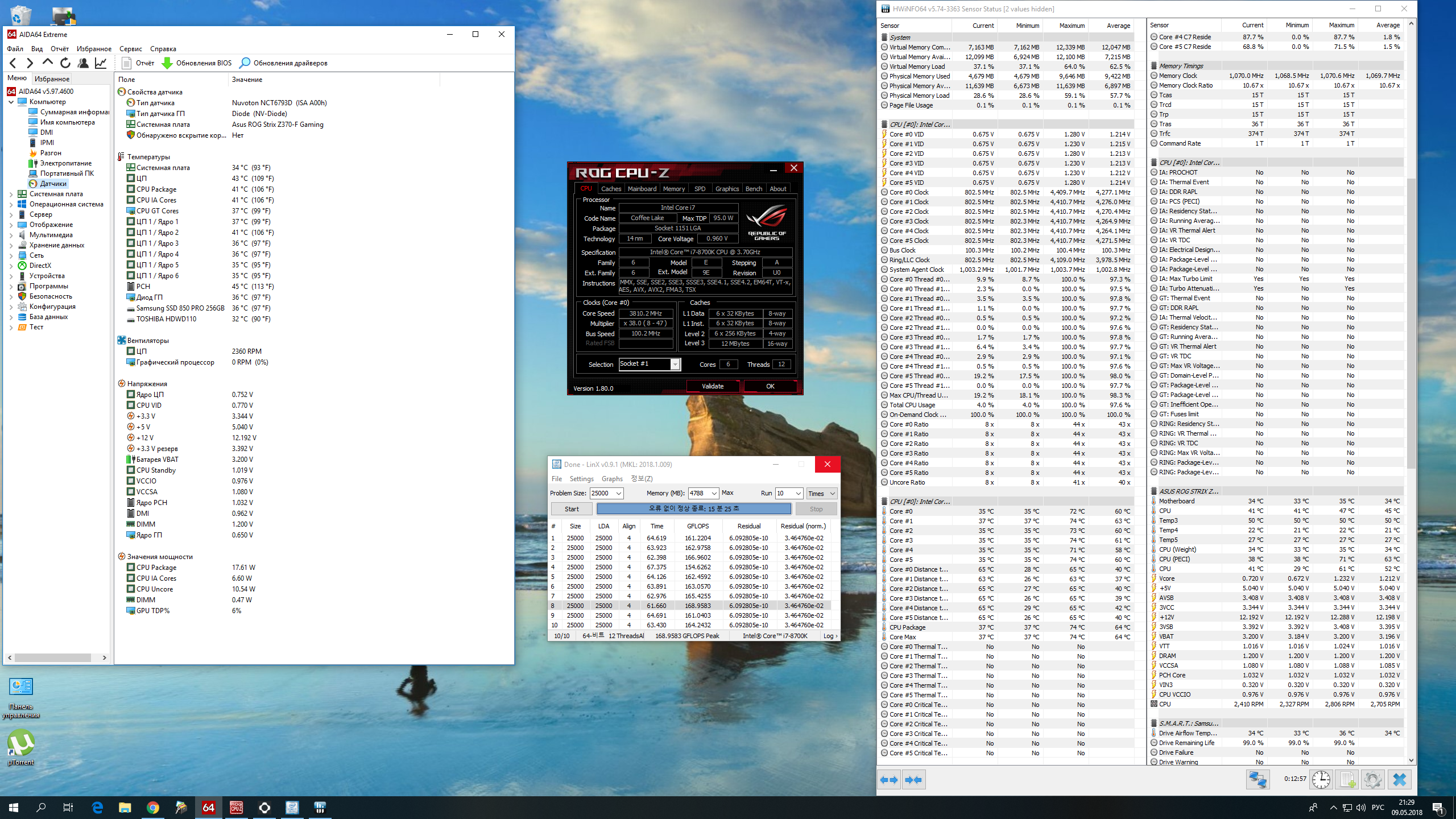The height and width of the screenshot is (819, 1456).
Task: Open the LinX Problem Size dropdown
Action: tap(618, 493)
